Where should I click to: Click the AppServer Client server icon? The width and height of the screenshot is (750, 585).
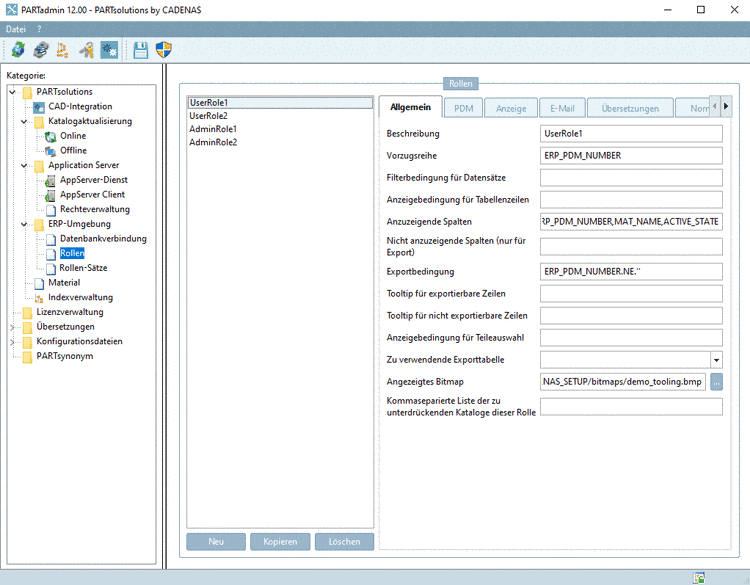coord(50,195)
